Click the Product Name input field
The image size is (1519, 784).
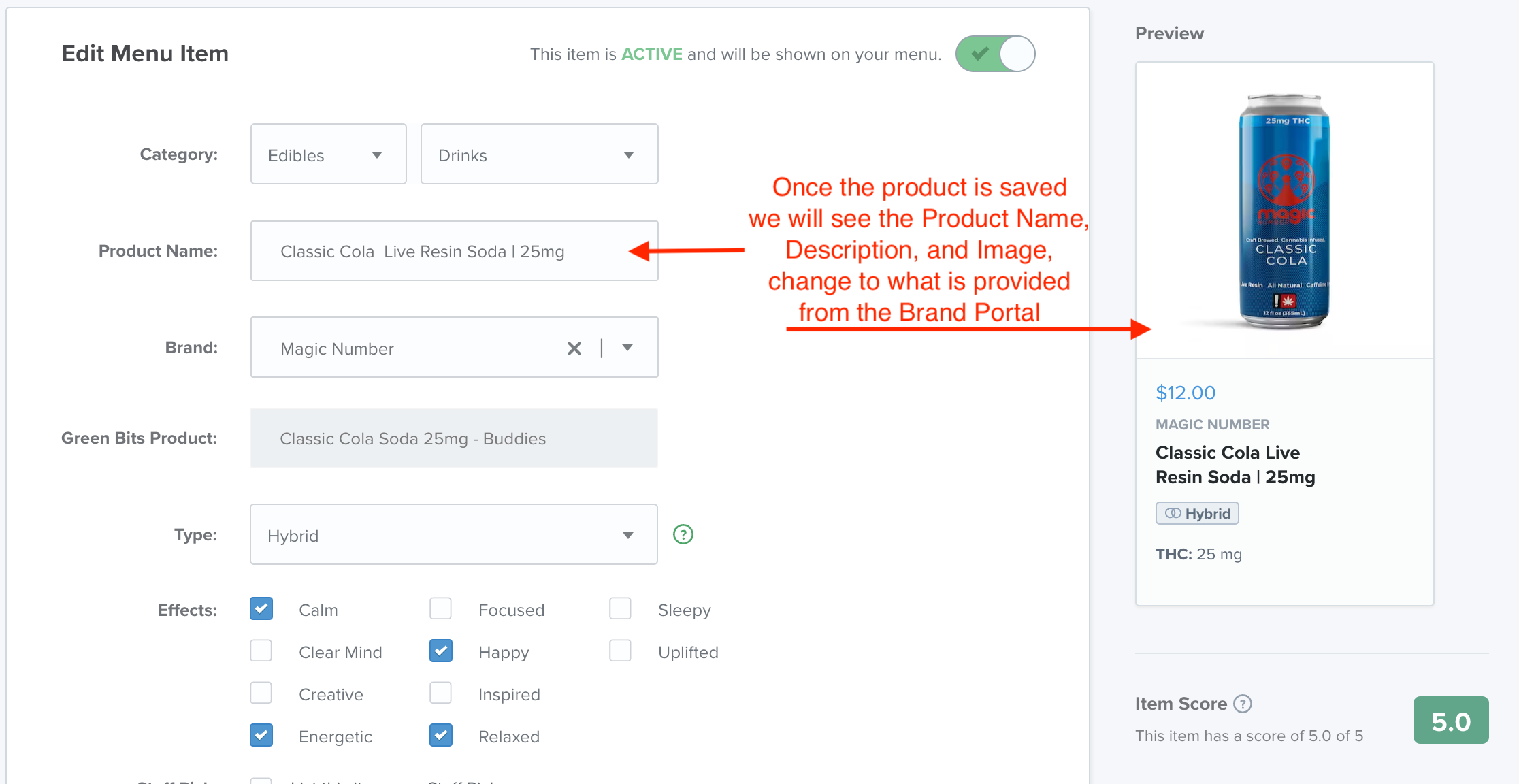(x=454, y=251)
